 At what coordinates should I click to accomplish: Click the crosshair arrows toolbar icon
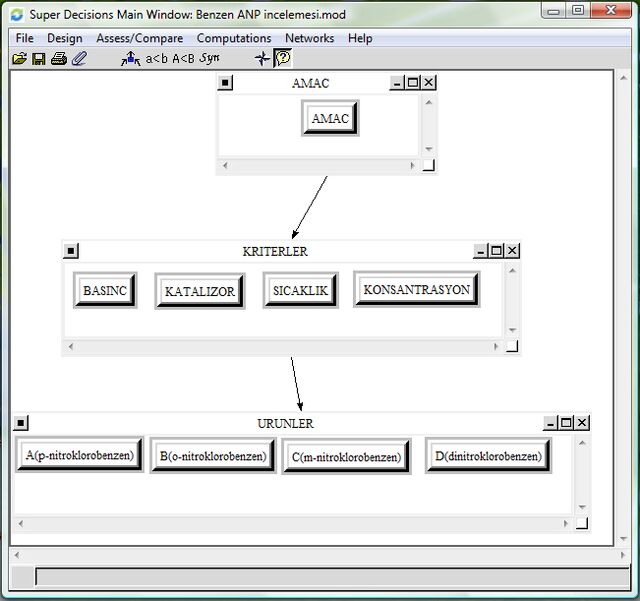pos(262,59)
